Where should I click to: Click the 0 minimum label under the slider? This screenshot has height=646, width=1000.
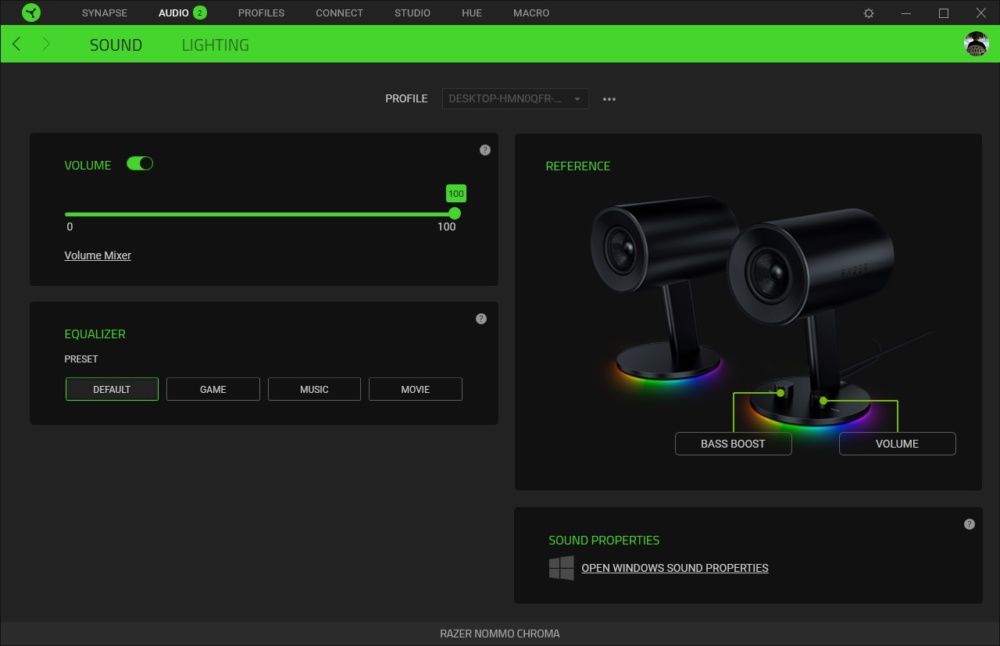point(70,226)
